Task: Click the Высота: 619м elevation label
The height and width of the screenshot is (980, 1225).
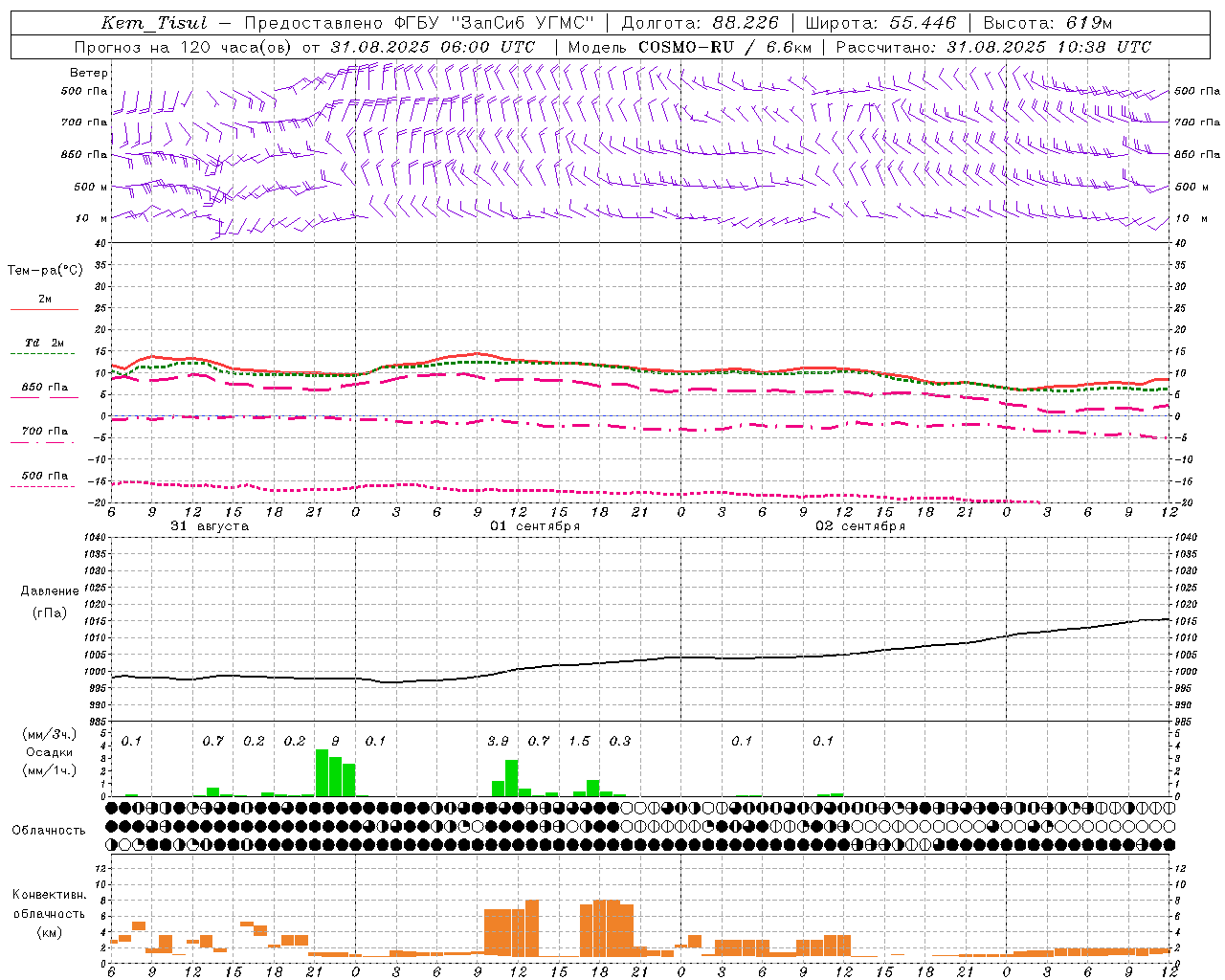Action: coord(1047,23)
